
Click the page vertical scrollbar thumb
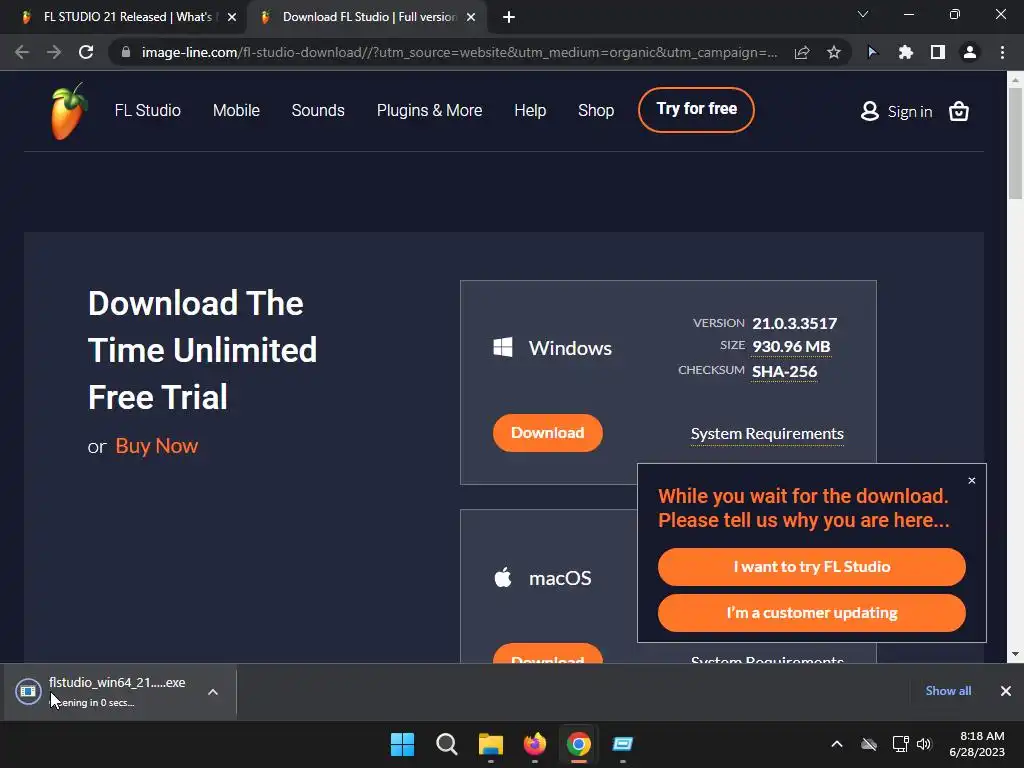[x=1015, y=142]
